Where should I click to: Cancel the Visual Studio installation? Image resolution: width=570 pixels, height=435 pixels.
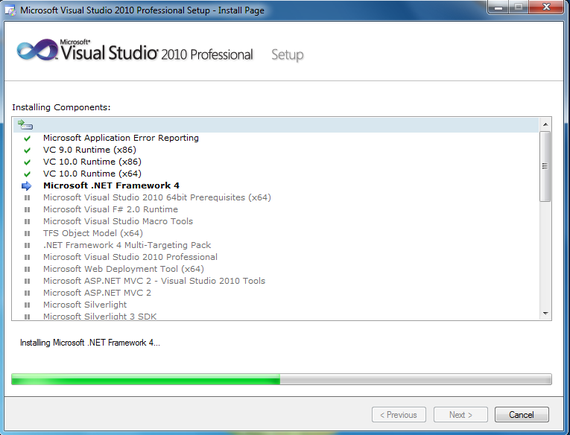(x=521, y=415)
